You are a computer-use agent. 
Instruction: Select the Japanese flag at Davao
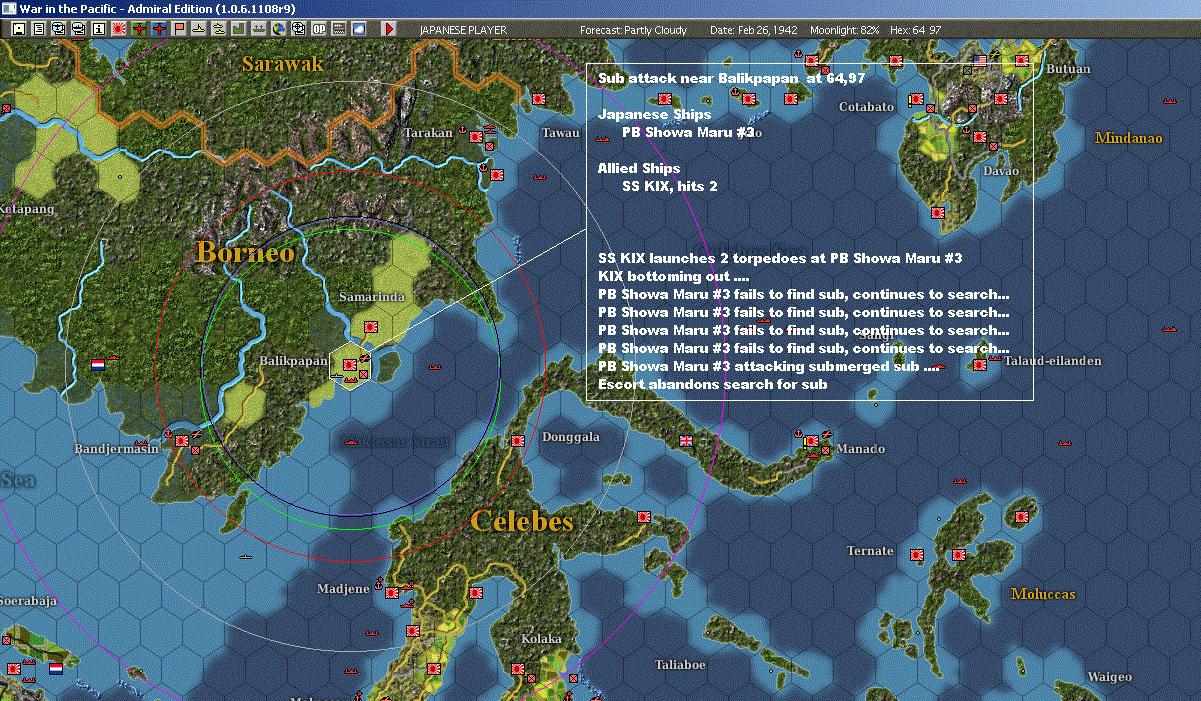click(x=979, y=136)
